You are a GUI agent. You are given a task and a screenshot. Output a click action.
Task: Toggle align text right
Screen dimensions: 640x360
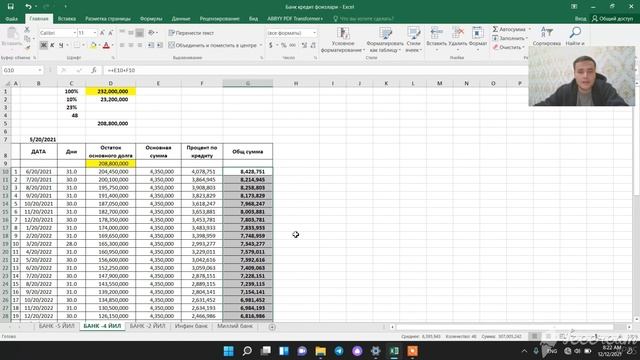[x=140, y=45]
